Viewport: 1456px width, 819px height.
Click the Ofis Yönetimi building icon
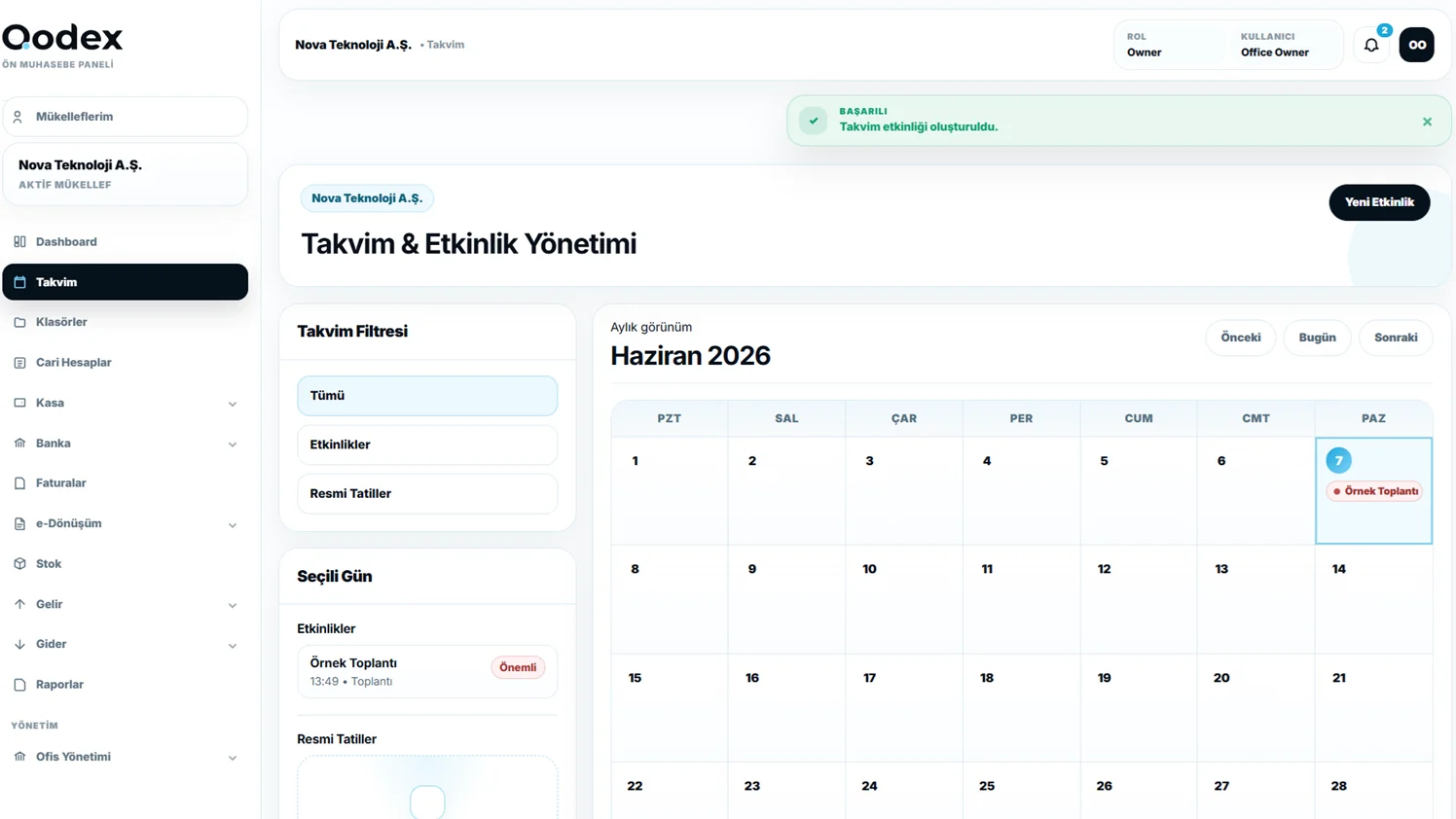coord(19,757)
